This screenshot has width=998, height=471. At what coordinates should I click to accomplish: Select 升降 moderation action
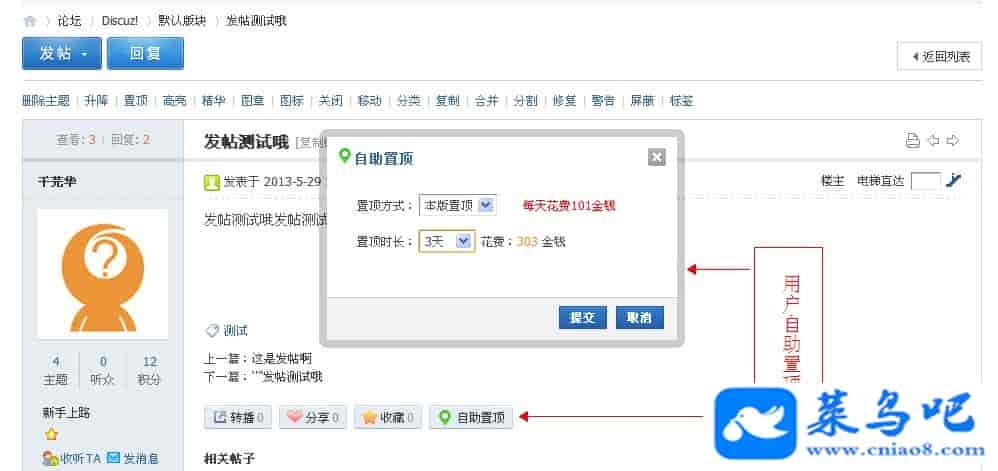96,101
